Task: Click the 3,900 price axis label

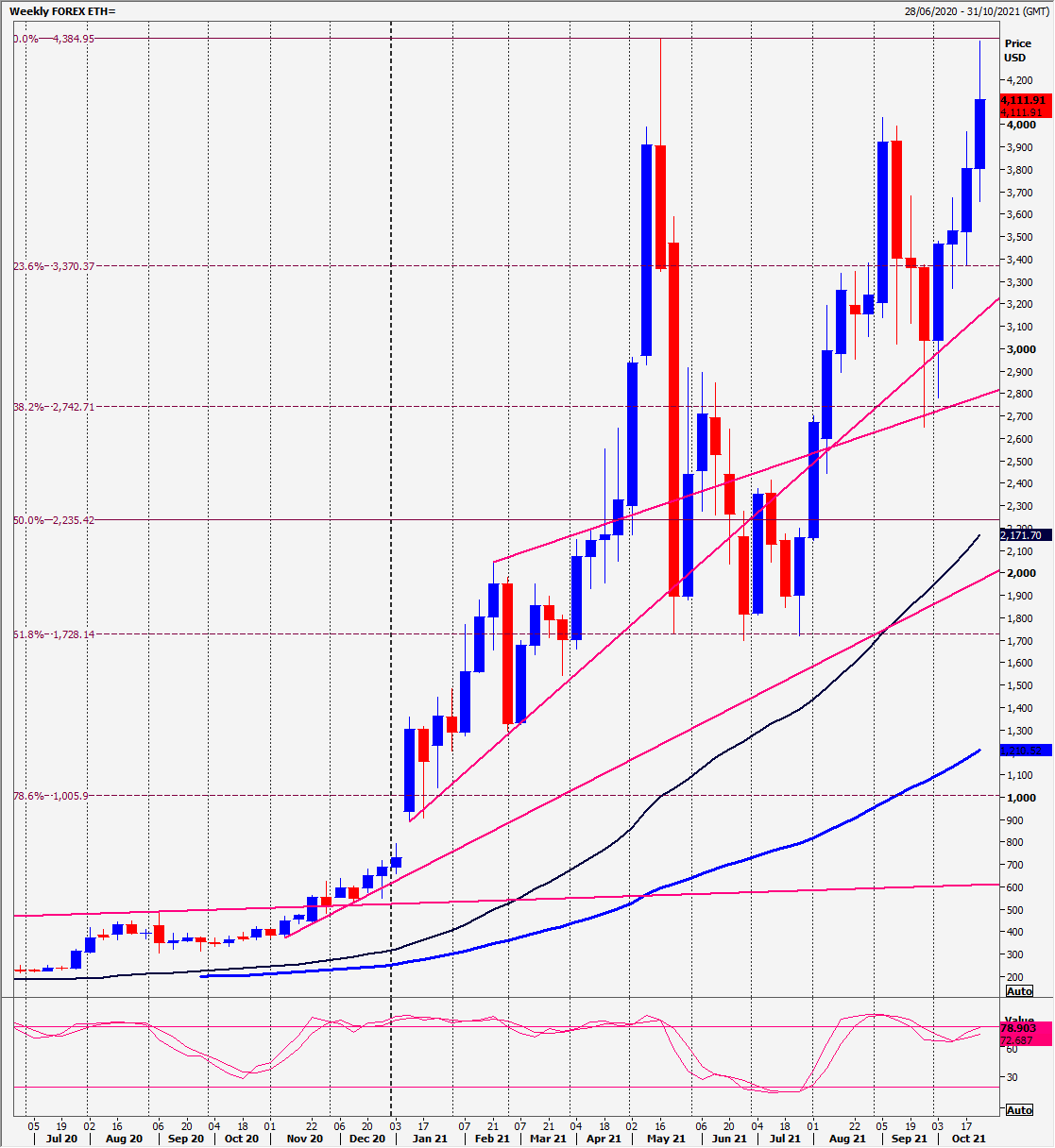Action: tap(1019, 148)
